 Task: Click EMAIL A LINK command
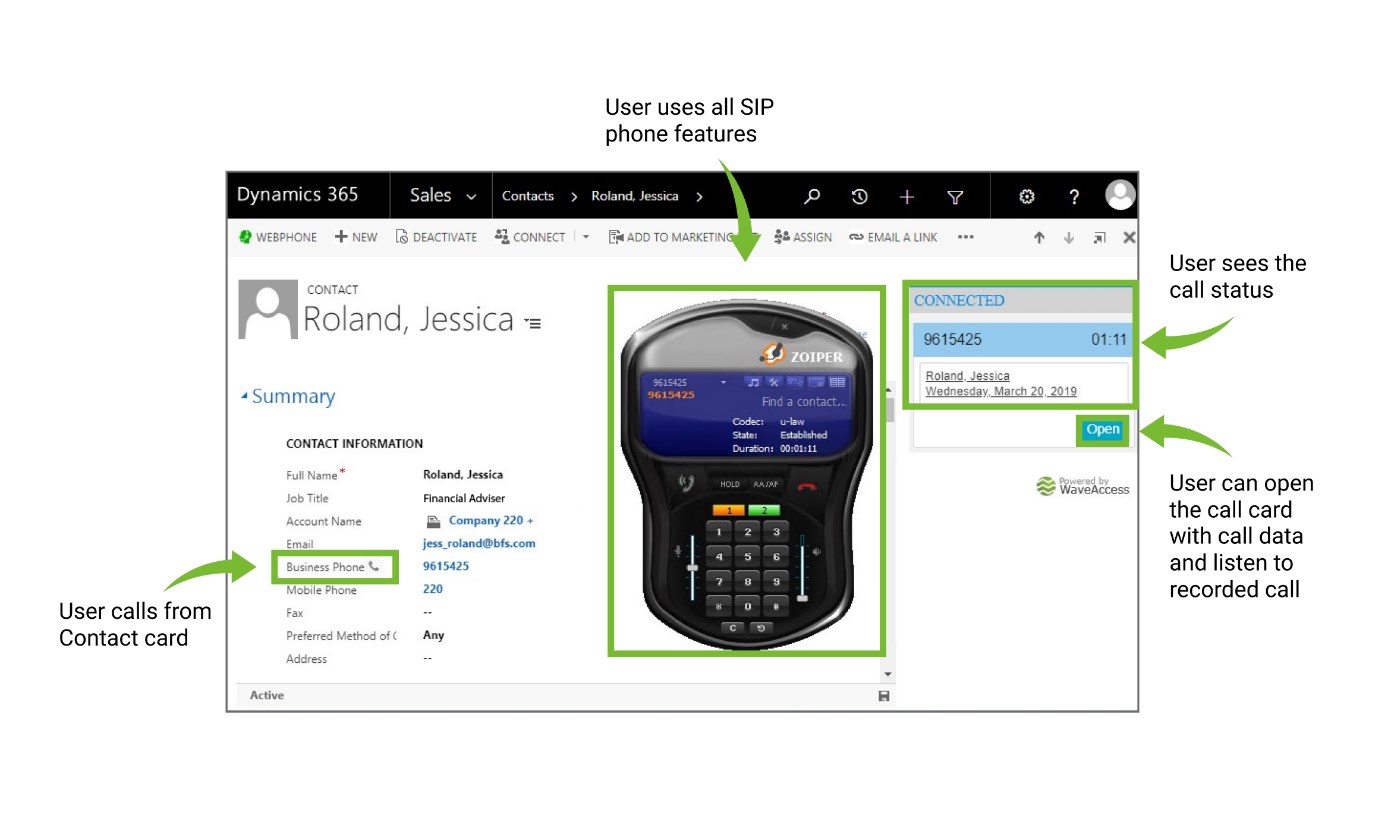[x=894, y=237]
